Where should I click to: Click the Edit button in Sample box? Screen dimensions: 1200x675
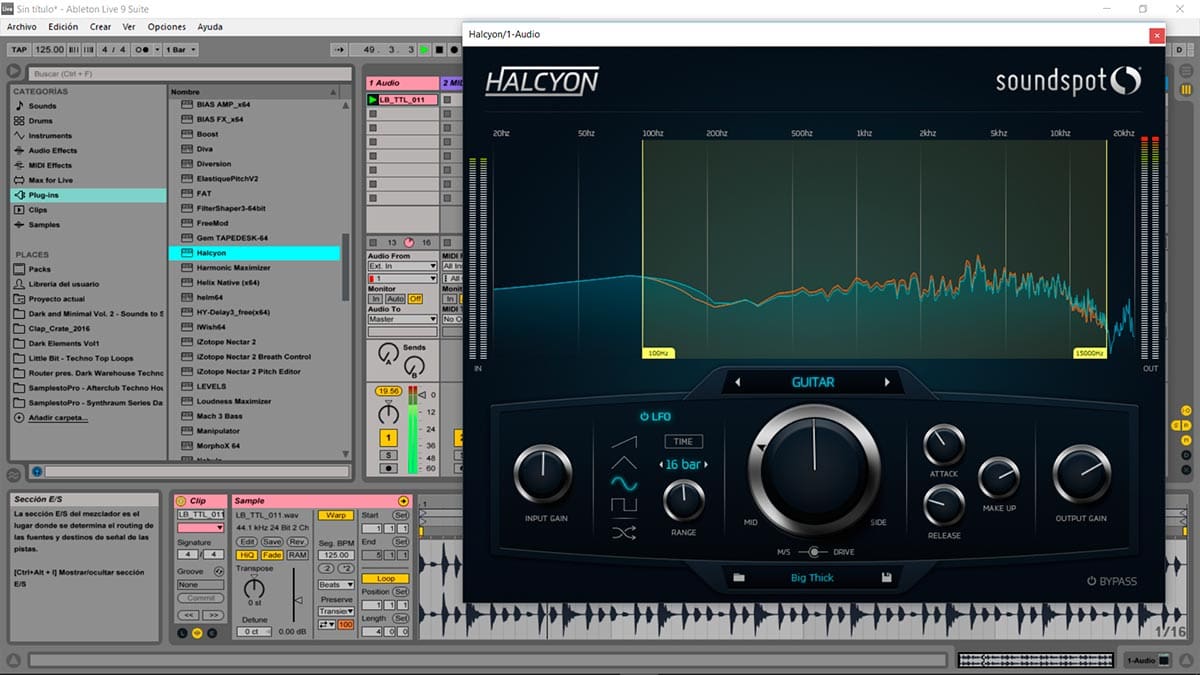247,541
